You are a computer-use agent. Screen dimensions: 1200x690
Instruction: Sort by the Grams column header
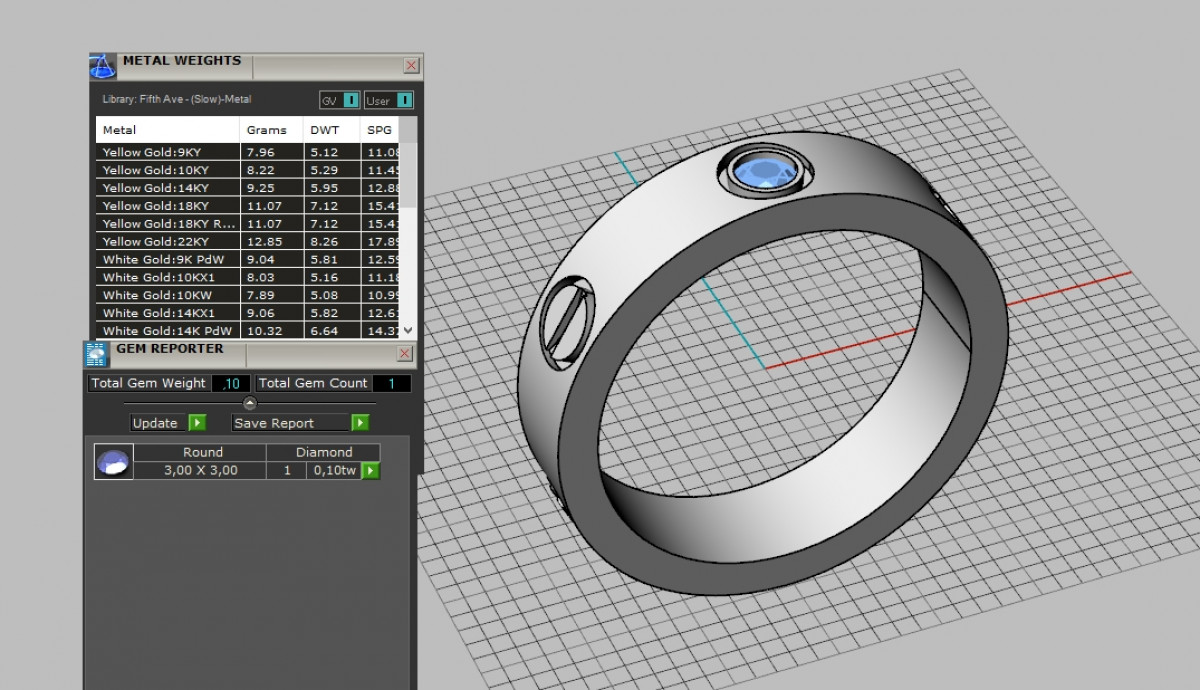[x=267, y=130]
